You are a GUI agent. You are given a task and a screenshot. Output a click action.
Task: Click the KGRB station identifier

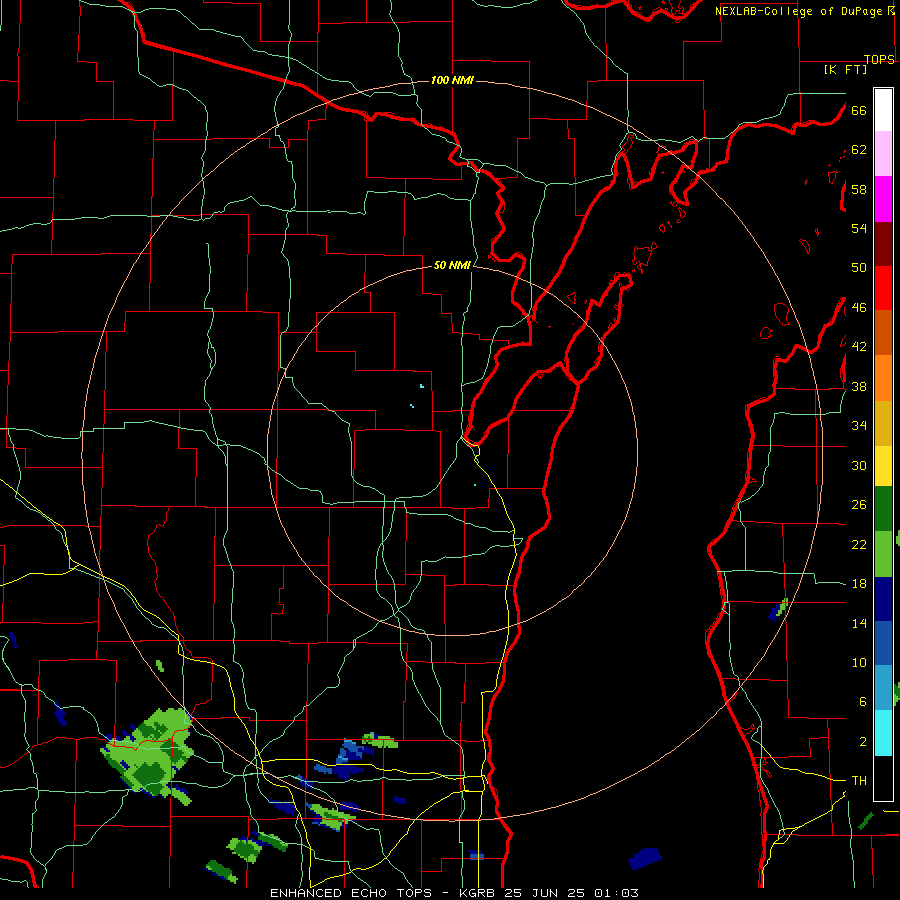click(479, 893)
